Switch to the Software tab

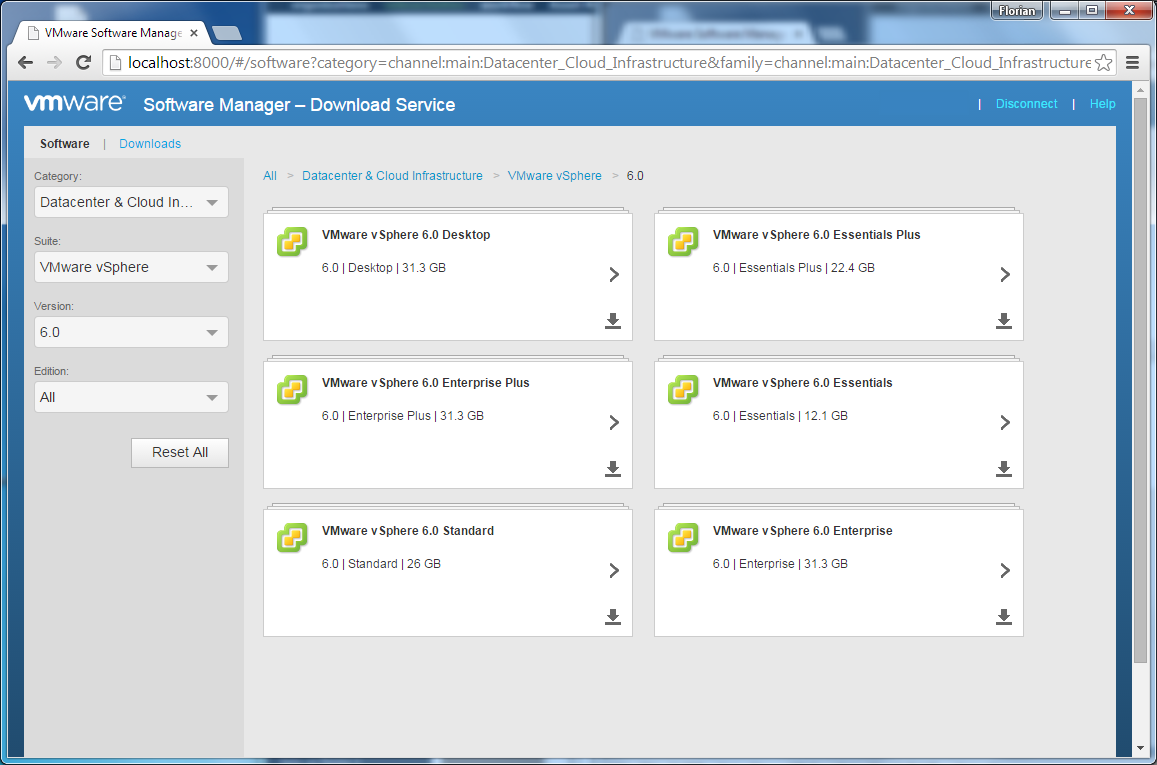point(65,144)
